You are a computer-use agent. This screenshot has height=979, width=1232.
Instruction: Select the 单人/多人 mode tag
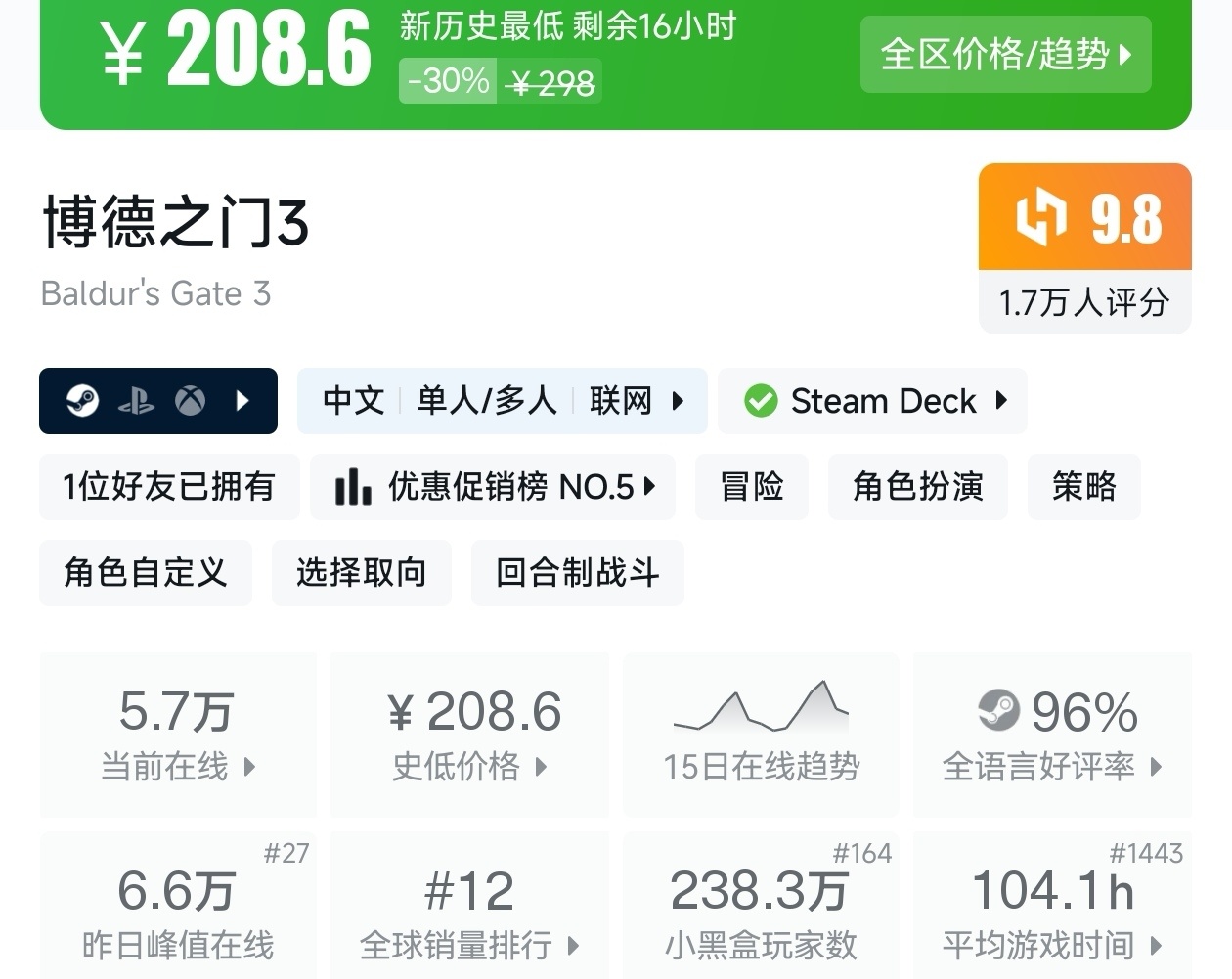(x=486, y=401)
